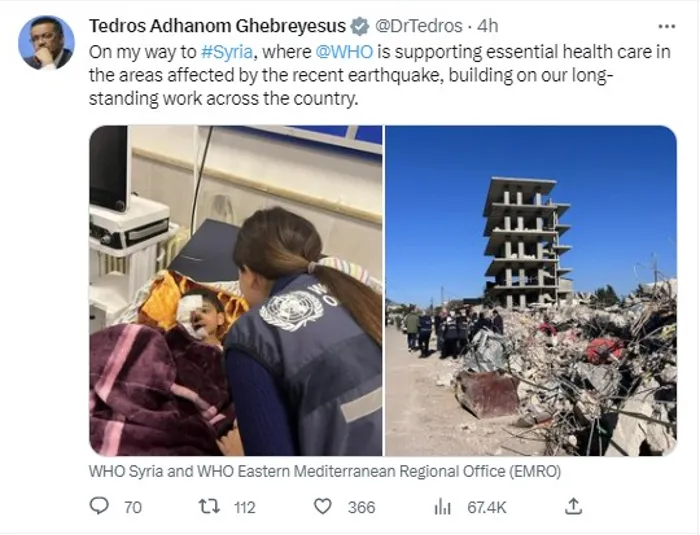Click the #Syria hashtag
Screen dimensions: 700x535
227,52
